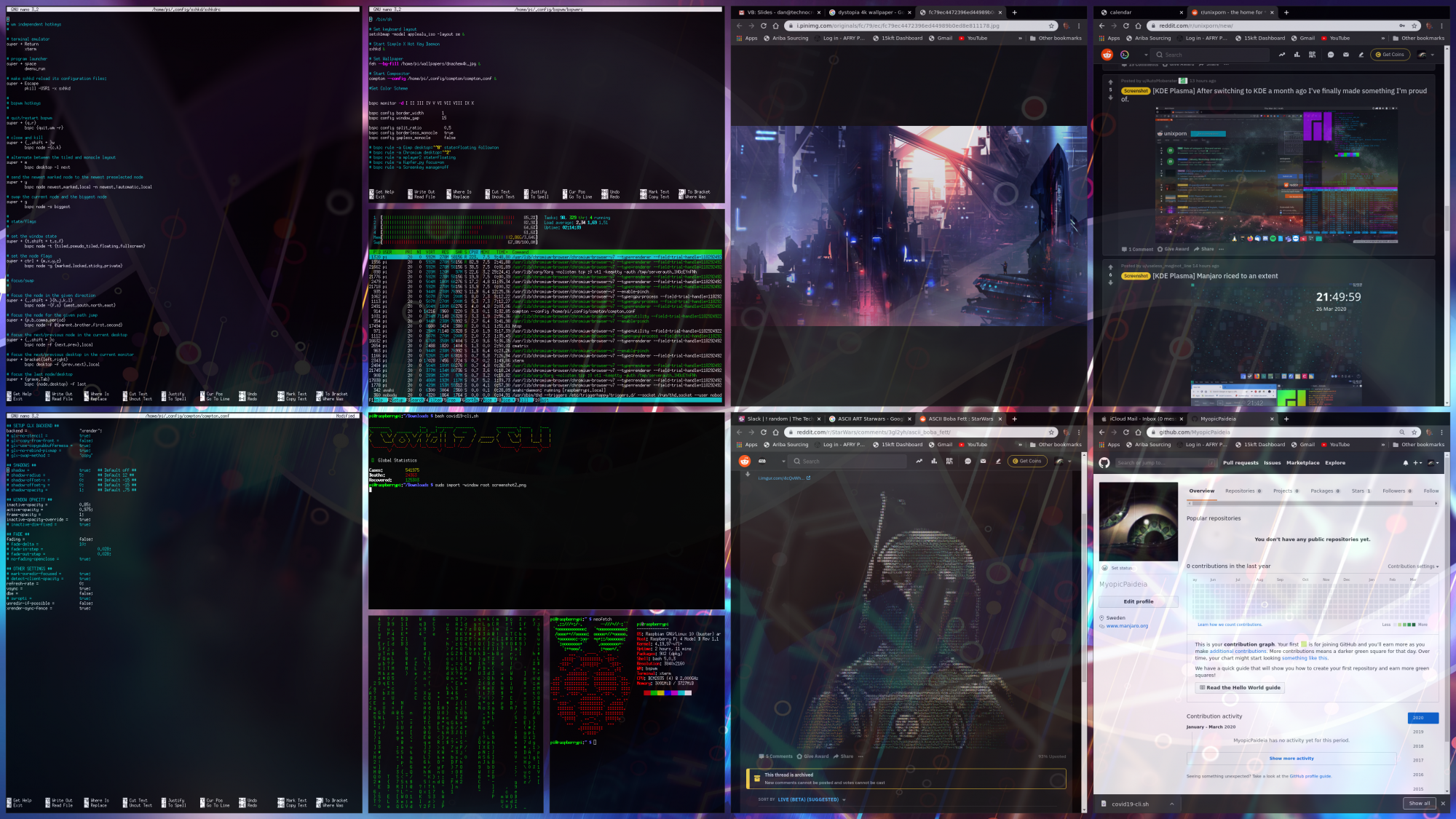Image resolution: width=1456 pixels, height=819 pixels.
Task: Select year 2020 in contribution activity
Action: point(1423,718)
